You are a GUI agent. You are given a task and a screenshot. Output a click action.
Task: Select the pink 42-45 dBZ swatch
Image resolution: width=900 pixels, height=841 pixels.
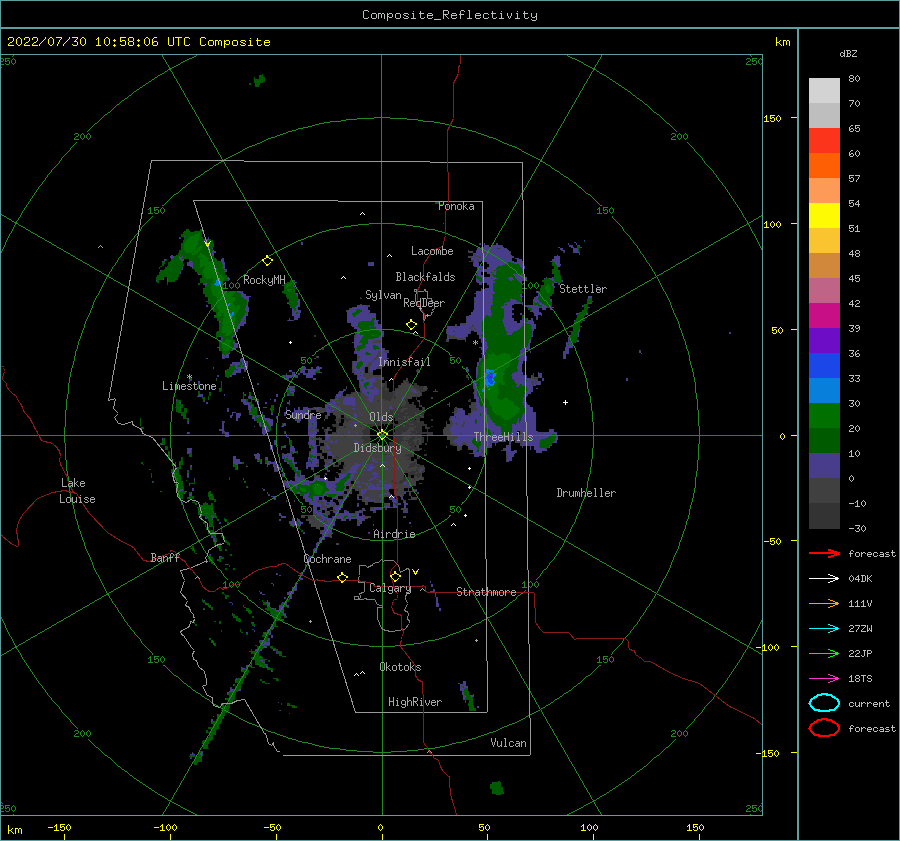point(824,291)
